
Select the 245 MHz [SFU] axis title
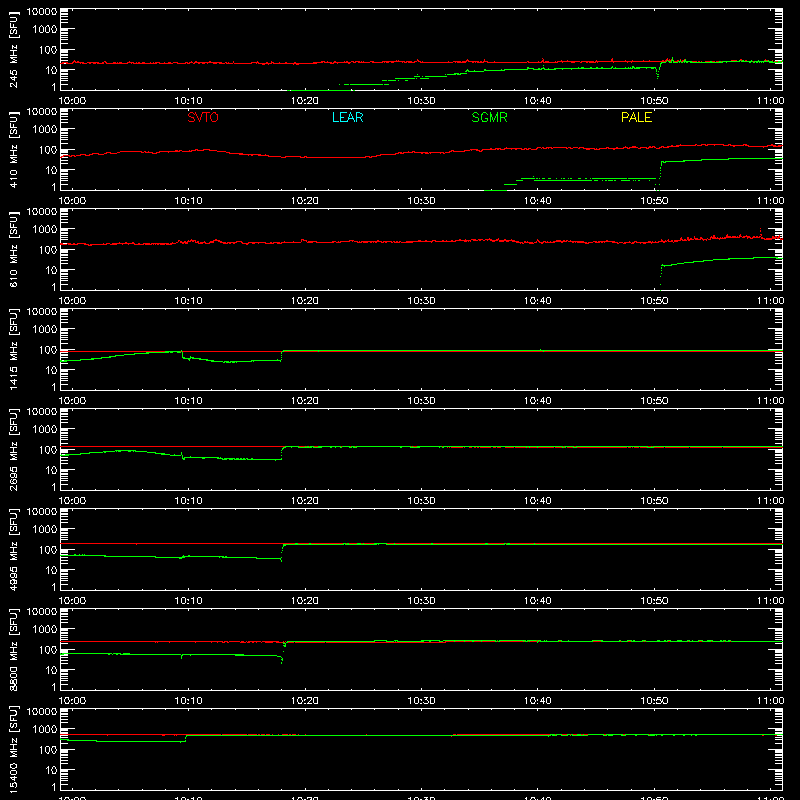tap(13, 49)
